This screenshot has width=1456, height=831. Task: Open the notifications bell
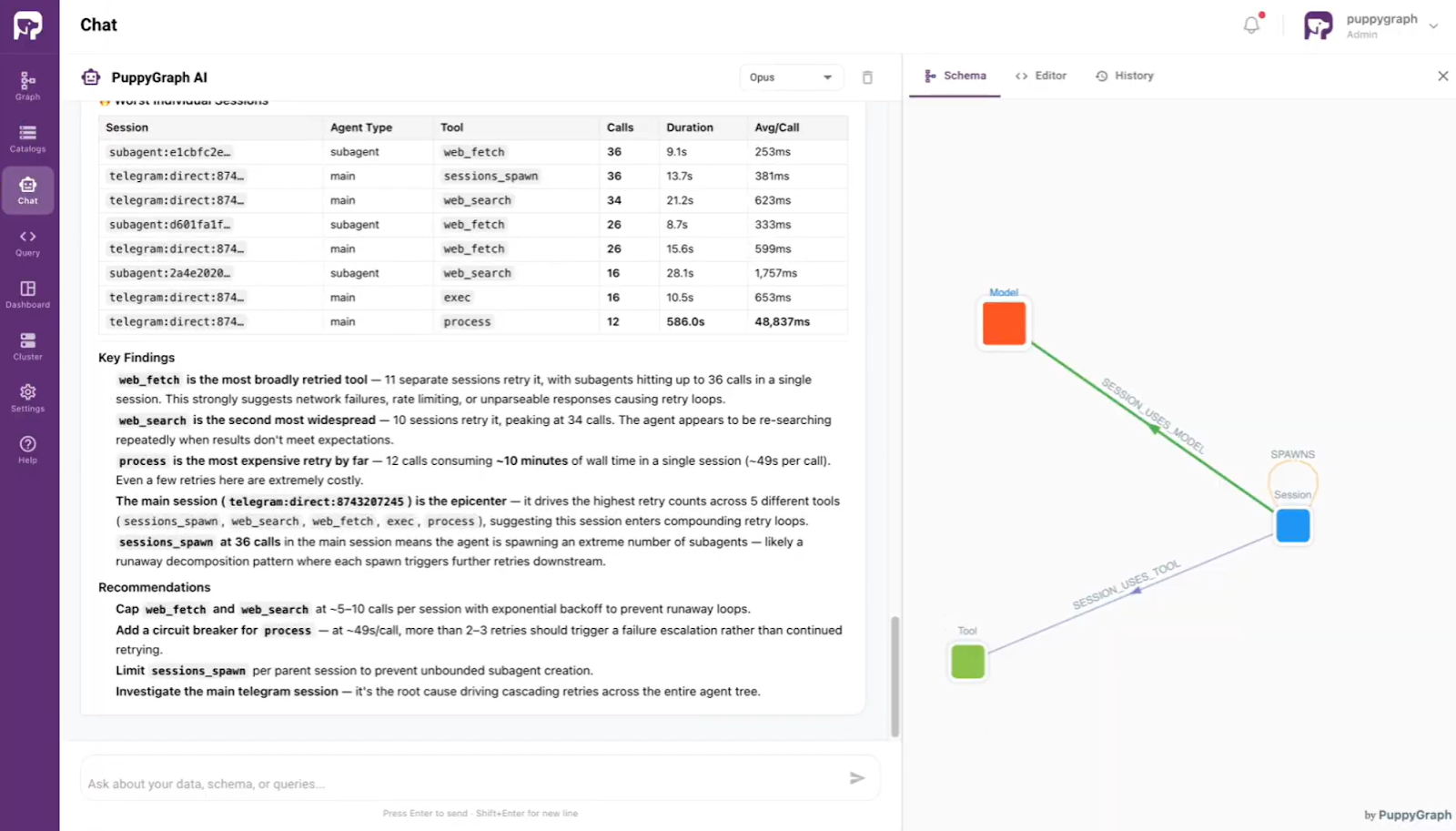(1252, 25)
